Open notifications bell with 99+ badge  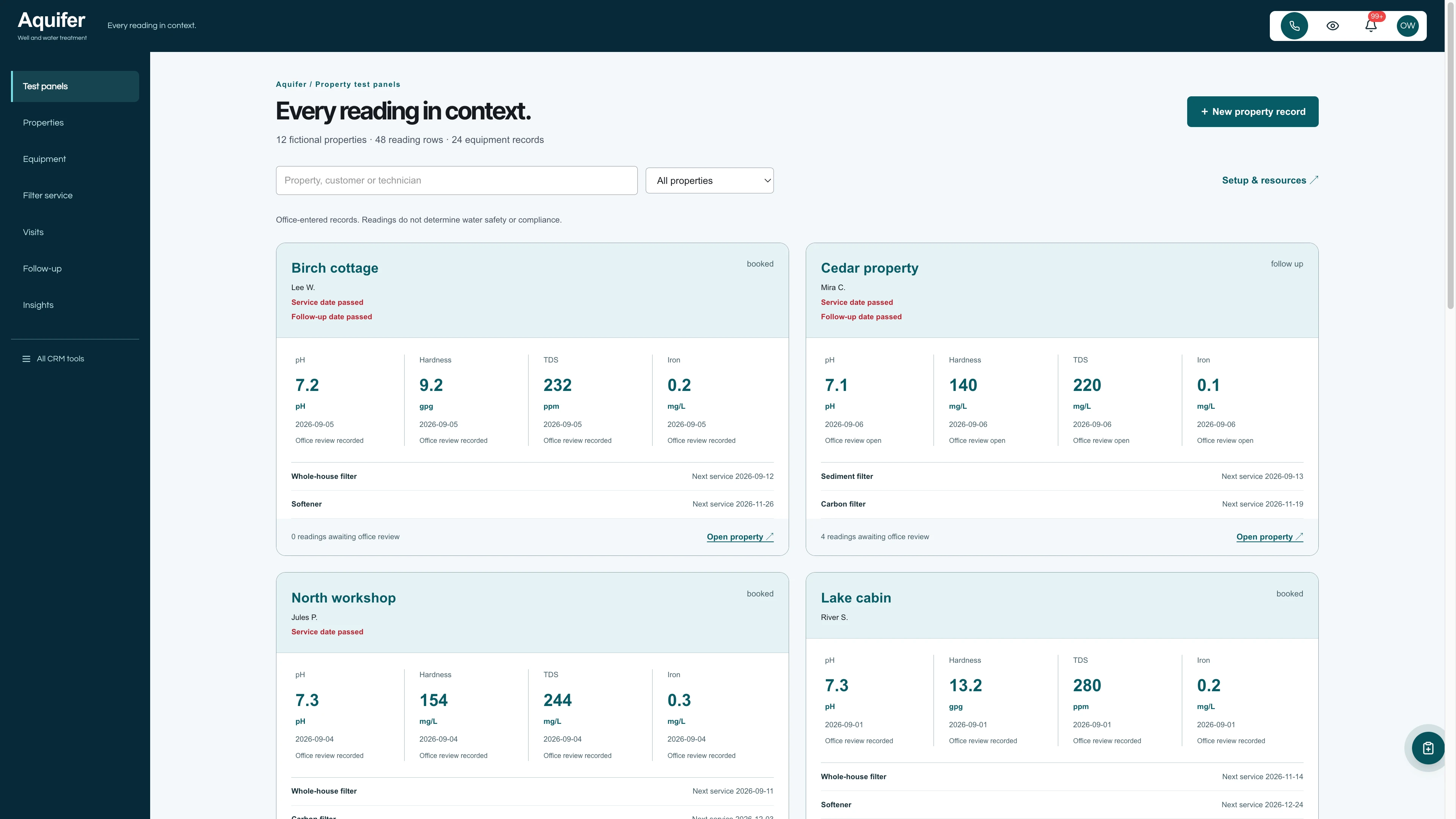coord(1371,25)
